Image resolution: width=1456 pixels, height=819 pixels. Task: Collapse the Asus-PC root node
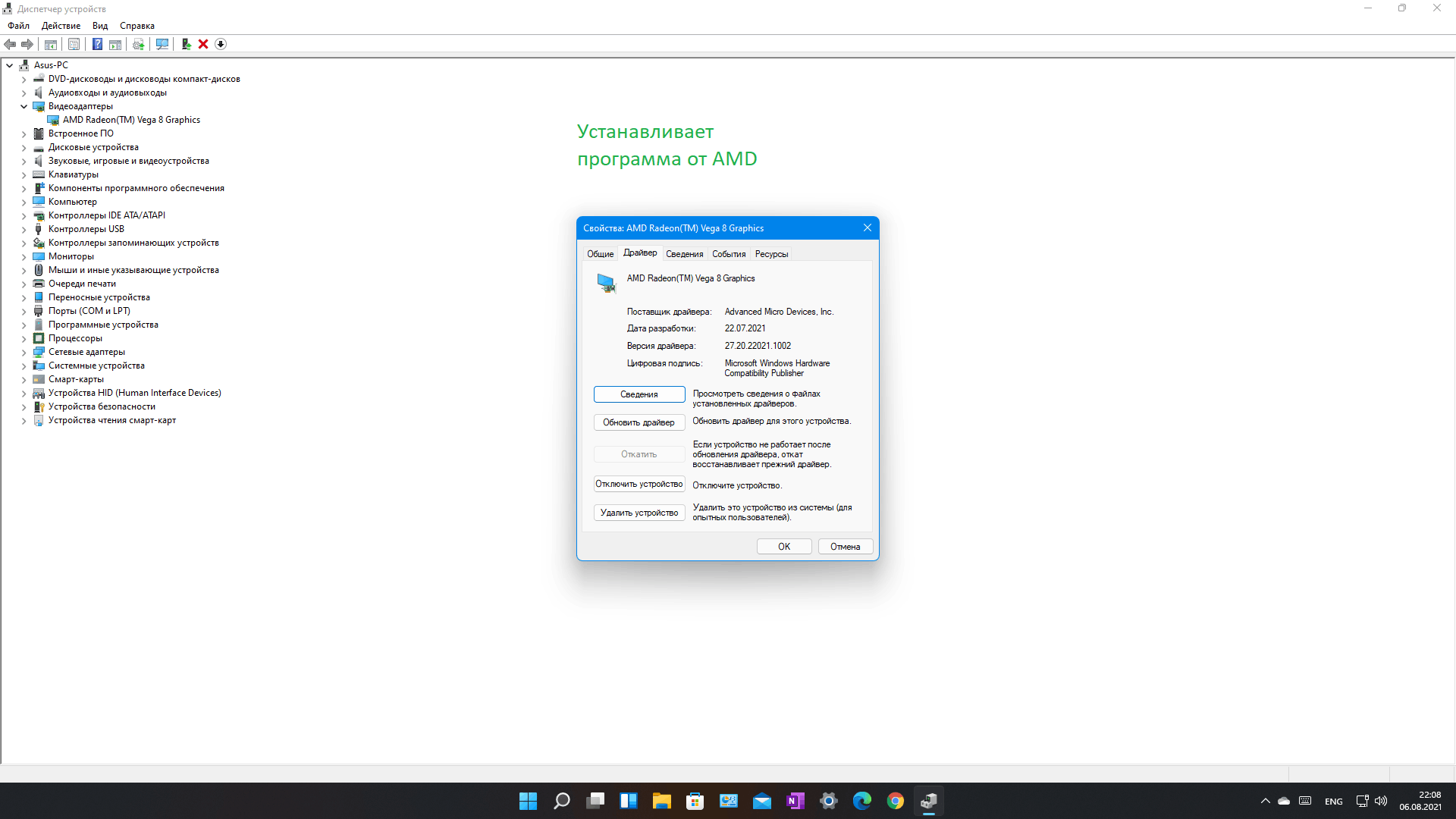(10, 65)
